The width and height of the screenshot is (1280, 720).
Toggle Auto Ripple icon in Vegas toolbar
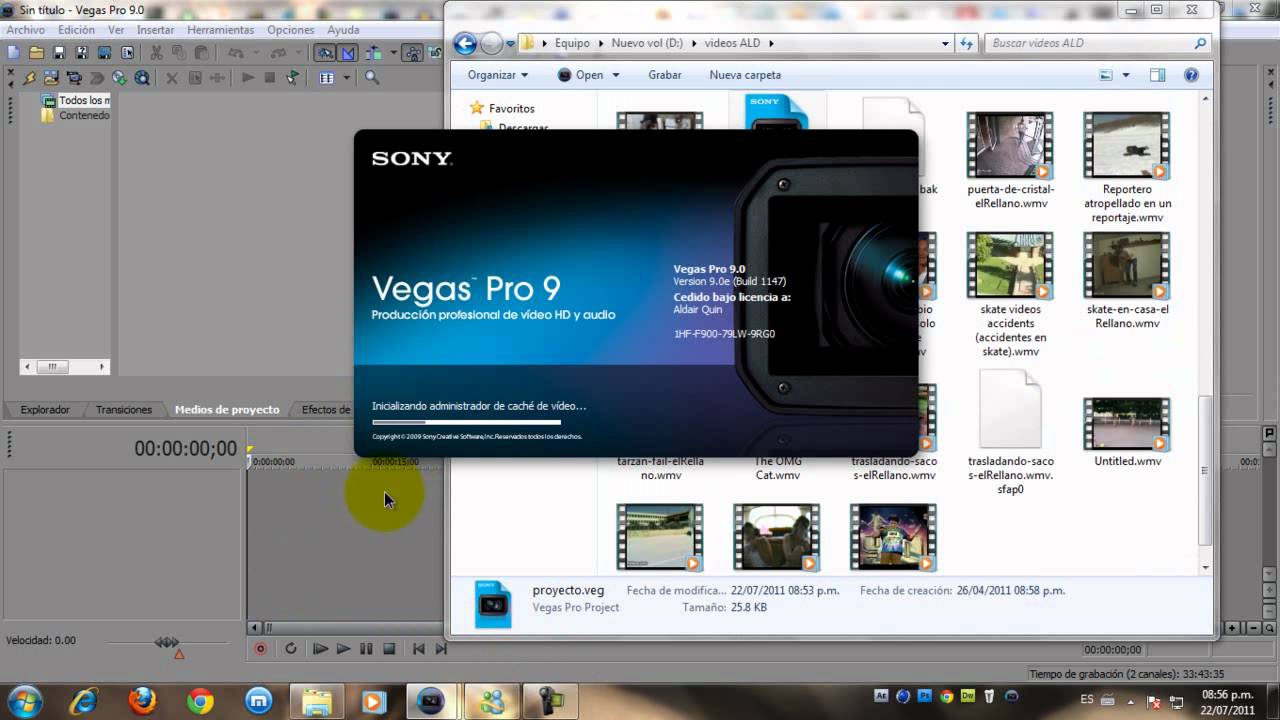pyautogui.click(x=374, y=53)
